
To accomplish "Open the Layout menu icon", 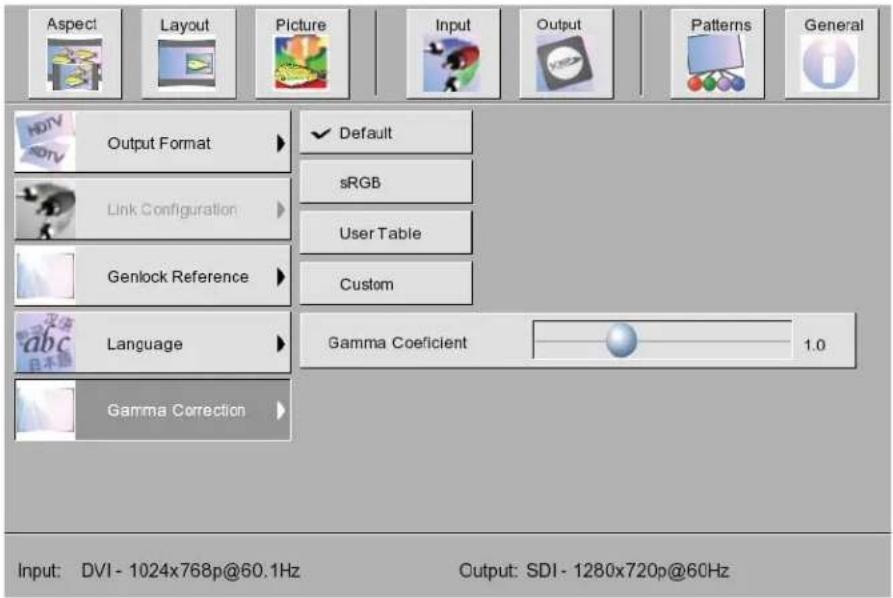I will tap(188, 54).
